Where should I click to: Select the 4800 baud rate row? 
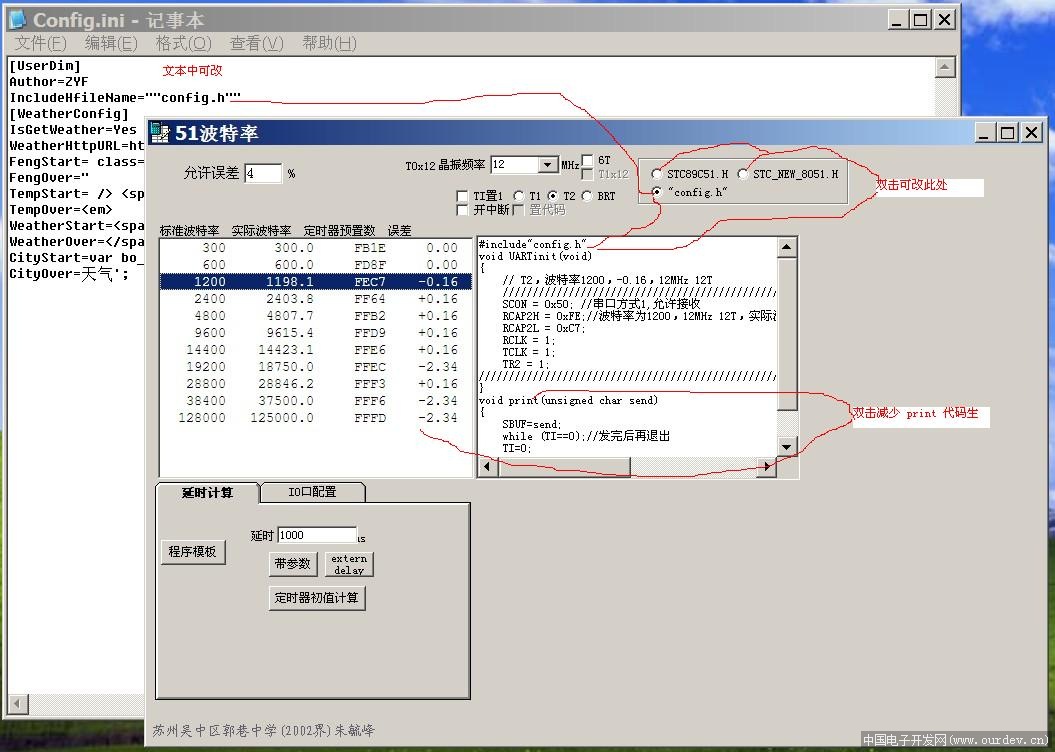tap(315, 315)
